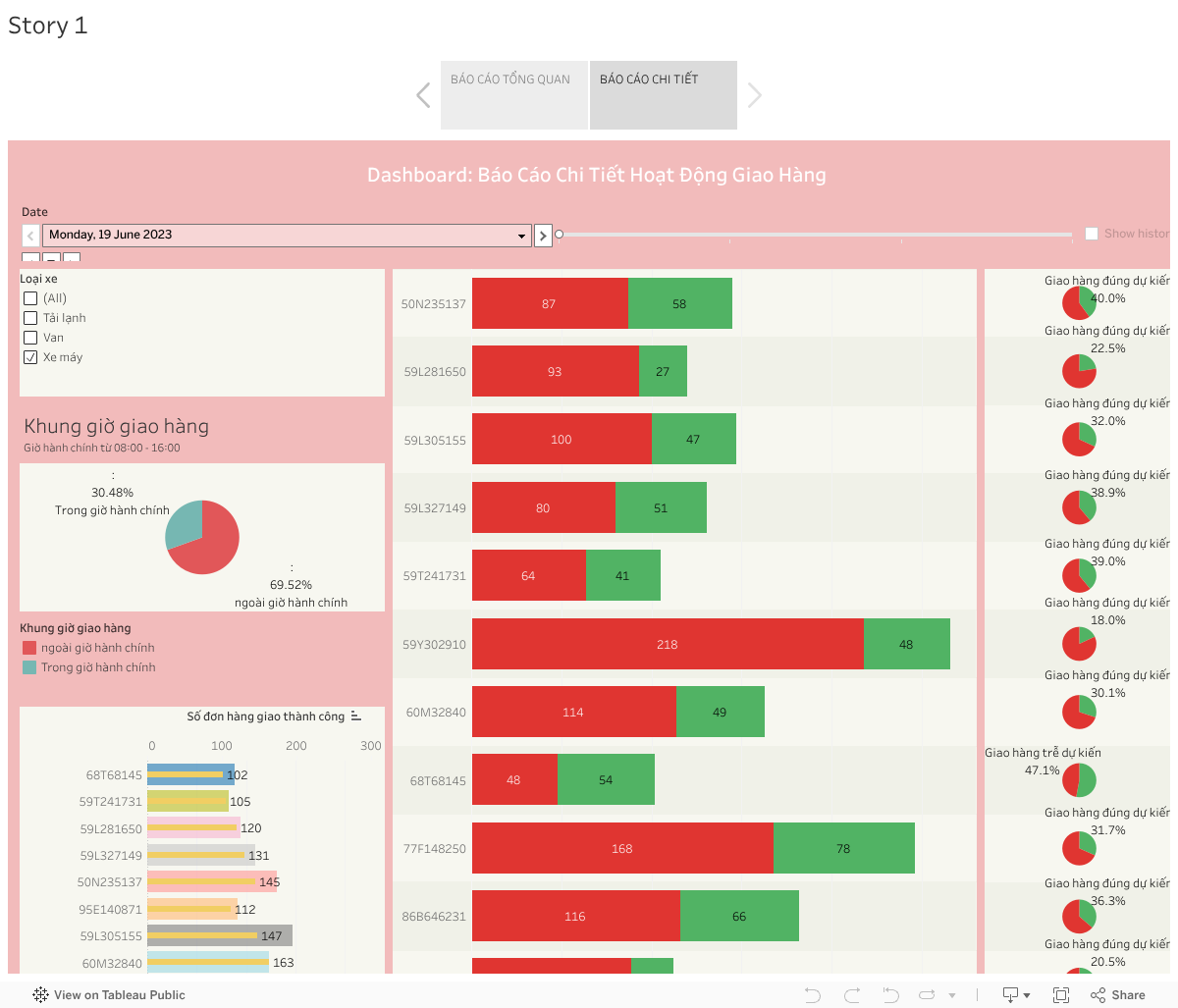This screenshot has height=1008, width=1178.
Task: Click sort icon beside Số đơn hàng title
Action: coord(355,716)
